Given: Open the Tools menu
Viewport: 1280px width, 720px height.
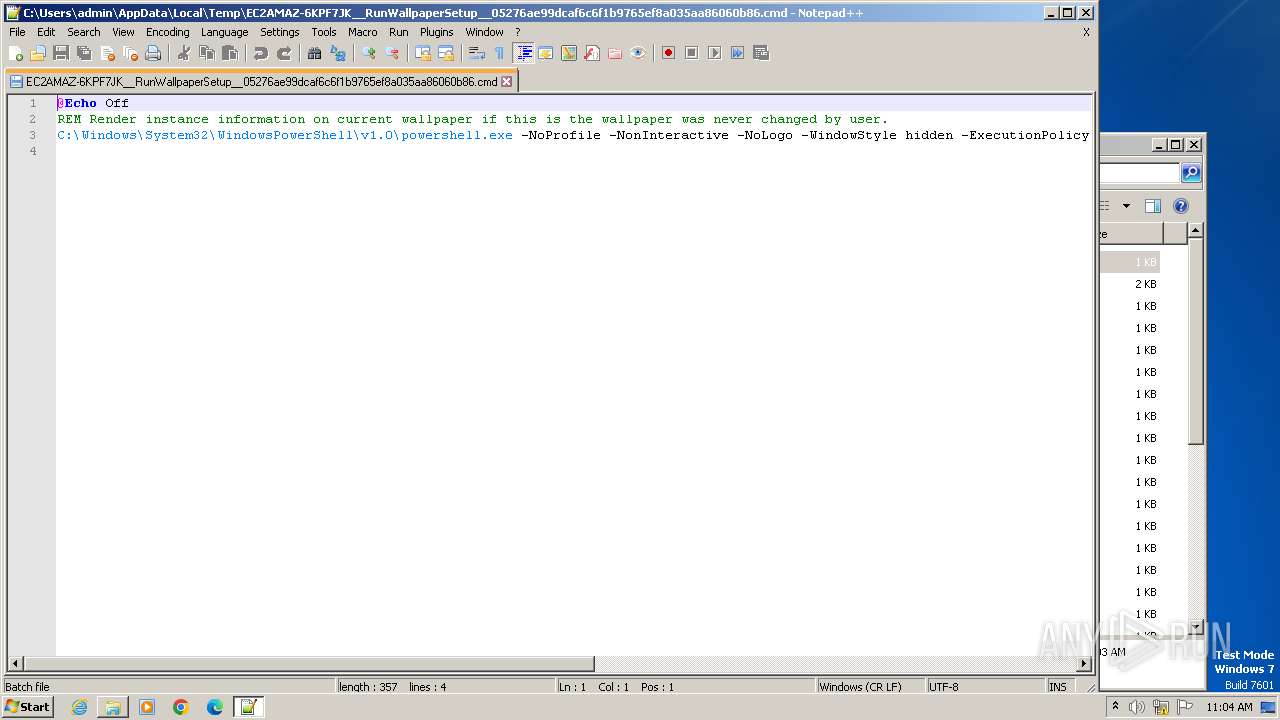Looking at the screenshot, I should point(324,32).
